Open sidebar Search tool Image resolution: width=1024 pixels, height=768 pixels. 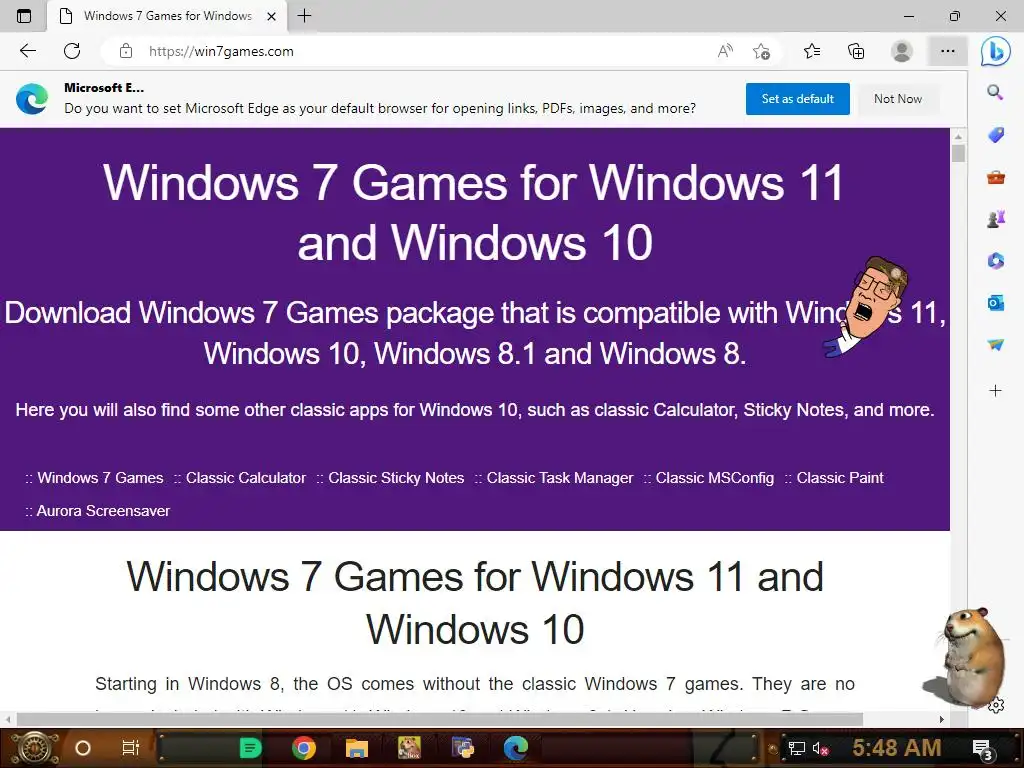995,92
